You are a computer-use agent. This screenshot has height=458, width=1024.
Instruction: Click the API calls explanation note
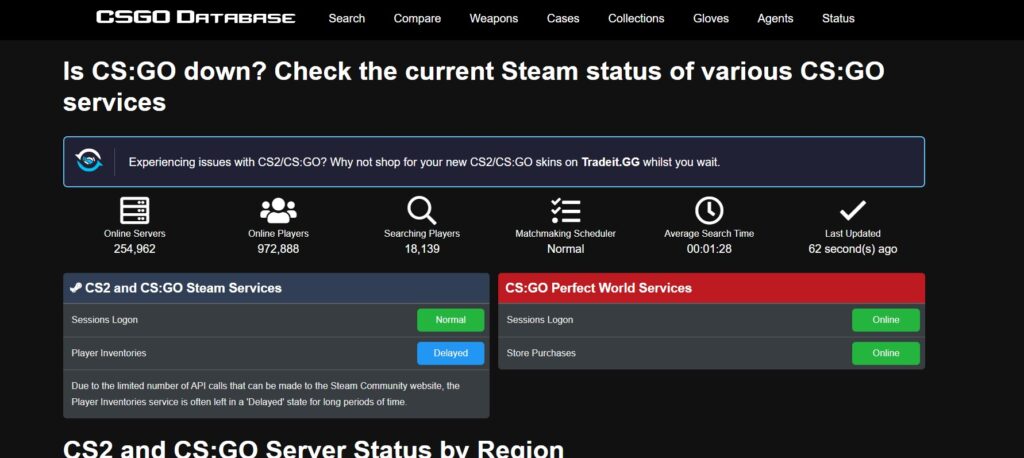click(266, 394)
